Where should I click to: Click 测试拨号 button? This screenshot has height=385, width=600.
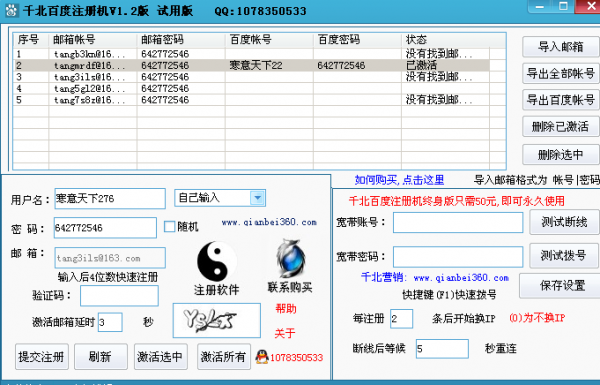(x=564, y=255)
